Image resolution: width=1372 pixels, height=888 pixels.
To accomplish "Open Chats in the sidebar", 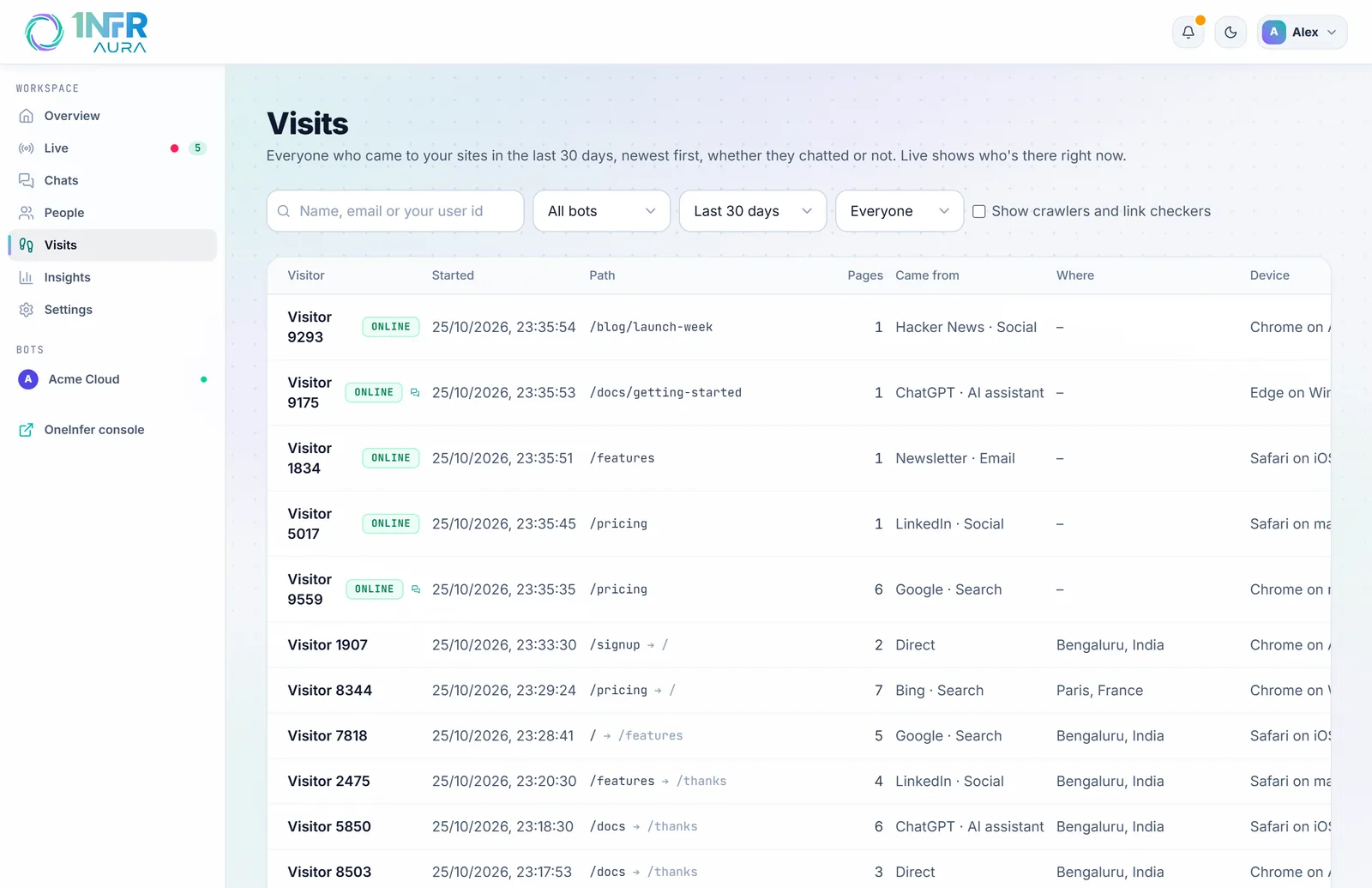I will tap(112, 180).
